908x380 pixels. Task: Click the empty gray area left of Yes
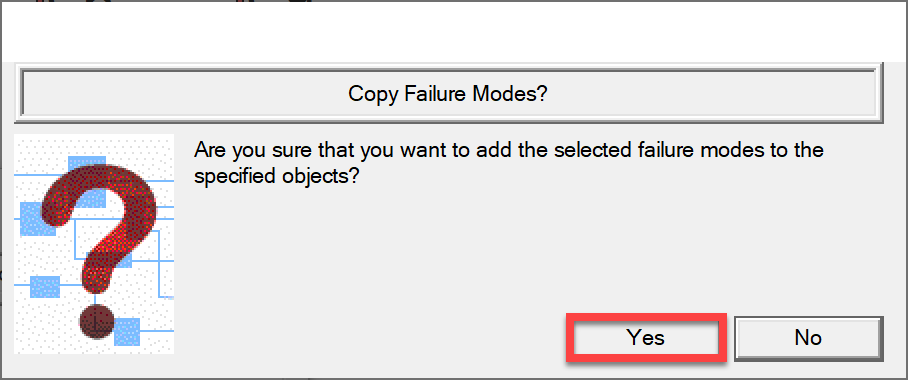pyautogui.click(x=371, y=338)
